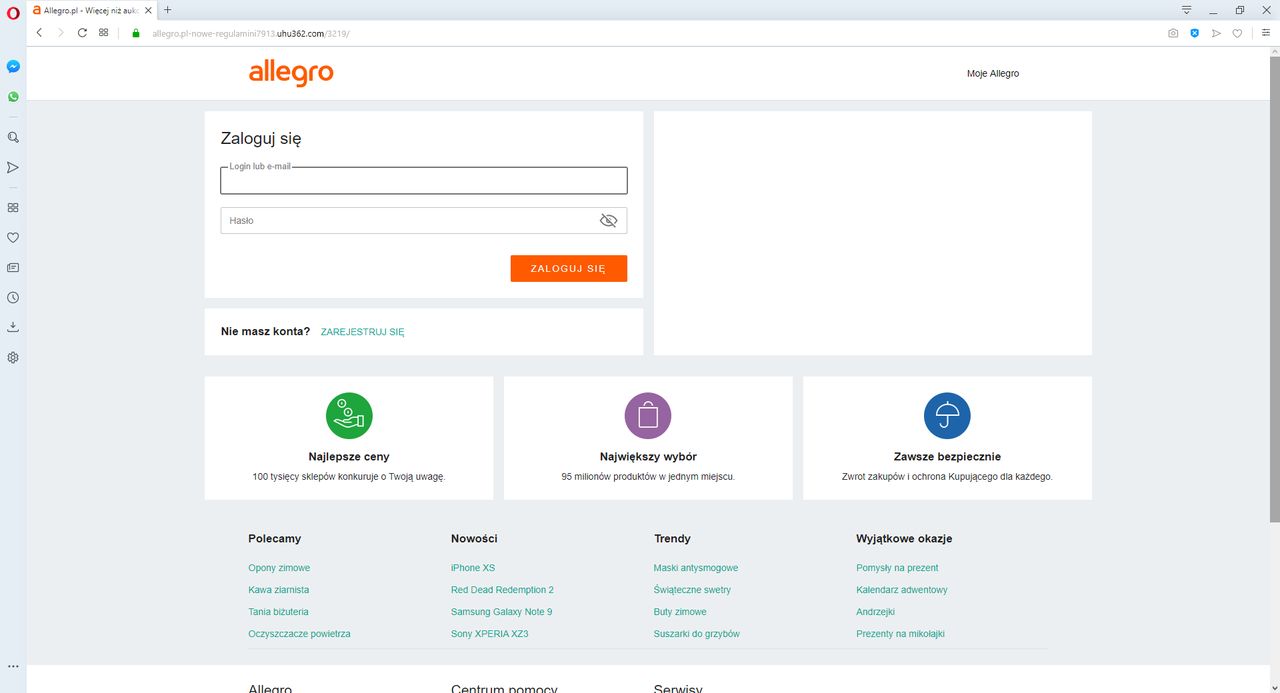Open the Suszarki do grzybów link
Viewport: 1280px width, 693px height.
point(696,634)
